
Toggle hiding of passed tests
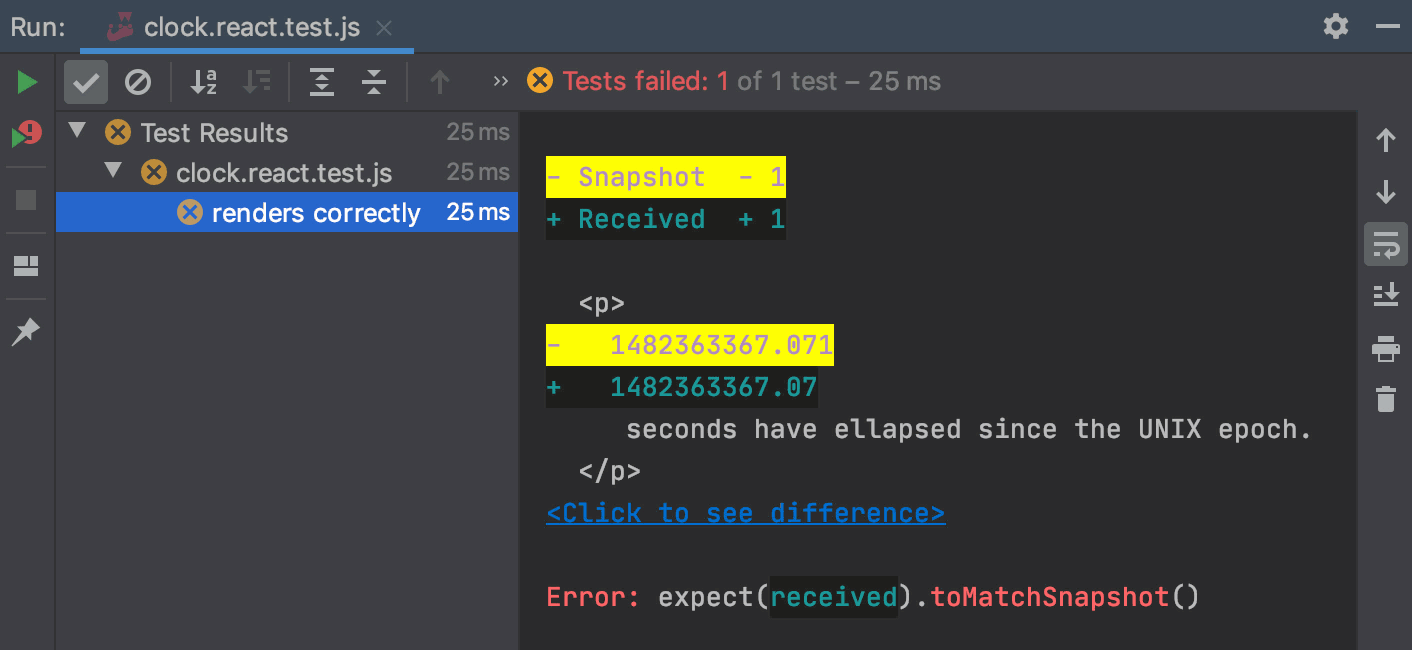tap(85, 82)
